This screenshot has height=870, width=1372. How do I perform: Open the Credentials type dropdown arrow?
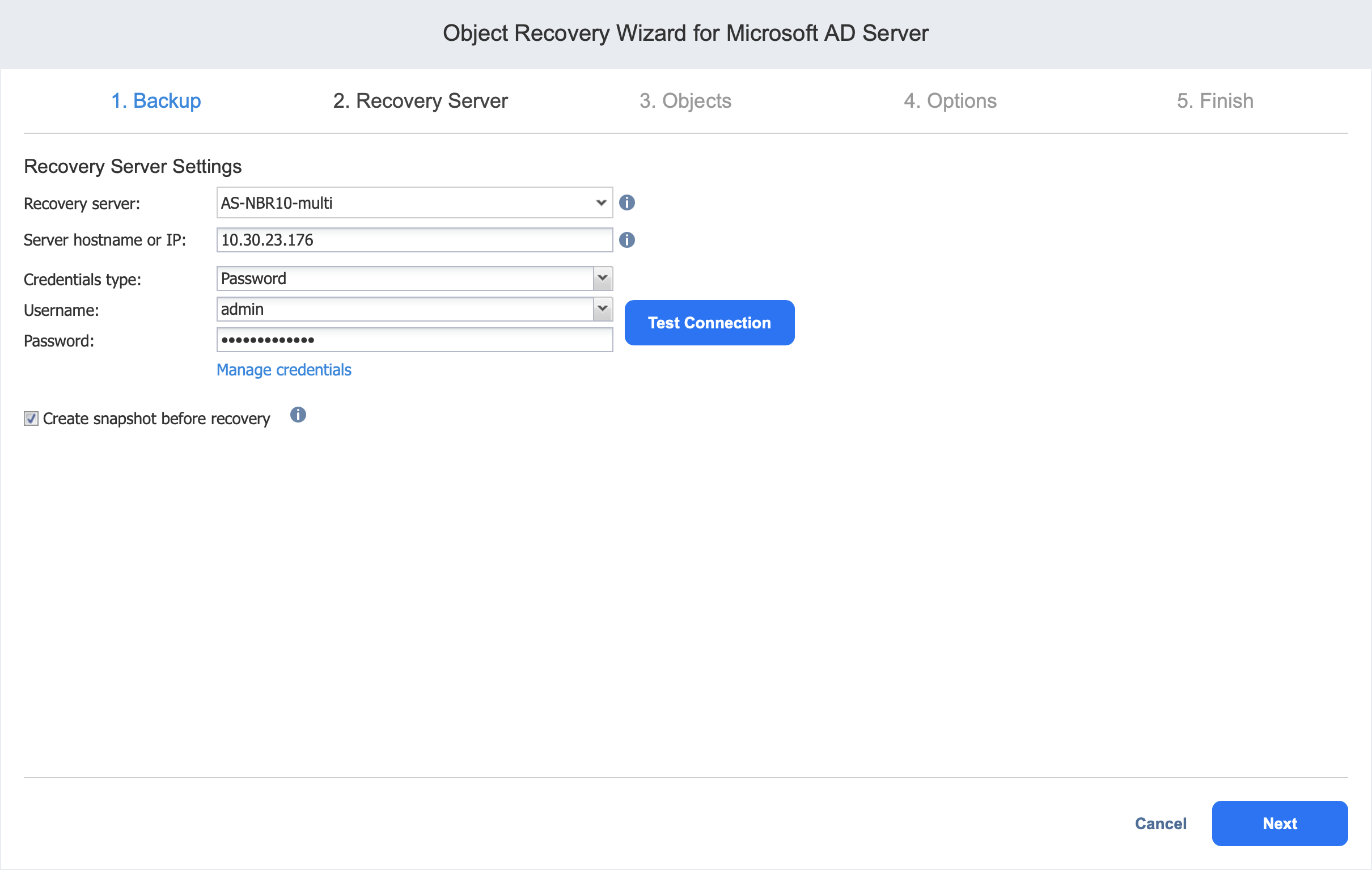602,278
